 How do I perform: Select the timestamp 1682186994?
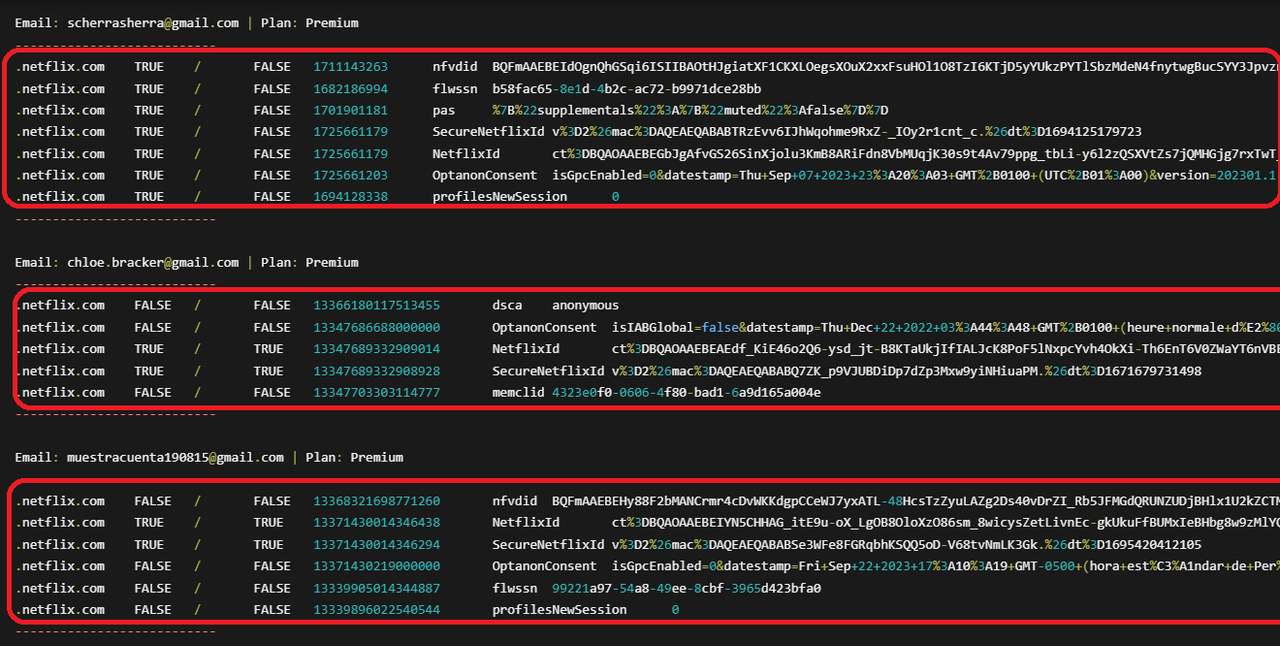click(350, 89)
